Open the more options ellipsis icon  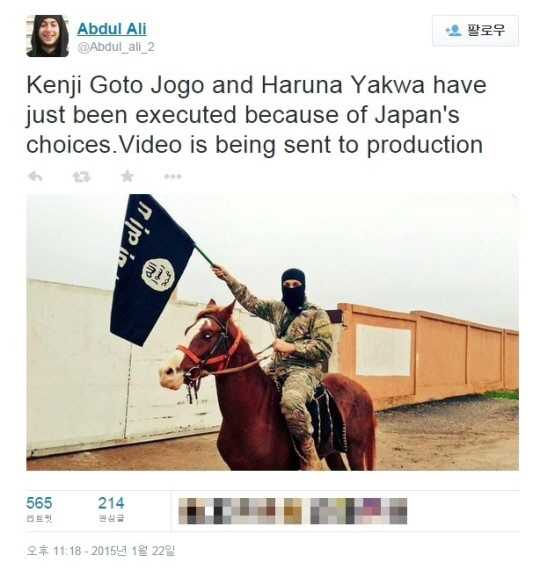(x=173, y=177)
